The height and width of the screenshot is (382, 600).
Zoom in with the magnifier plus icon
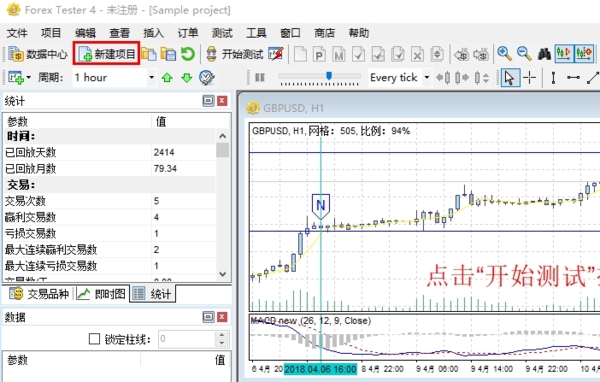(x=504, y=54)
